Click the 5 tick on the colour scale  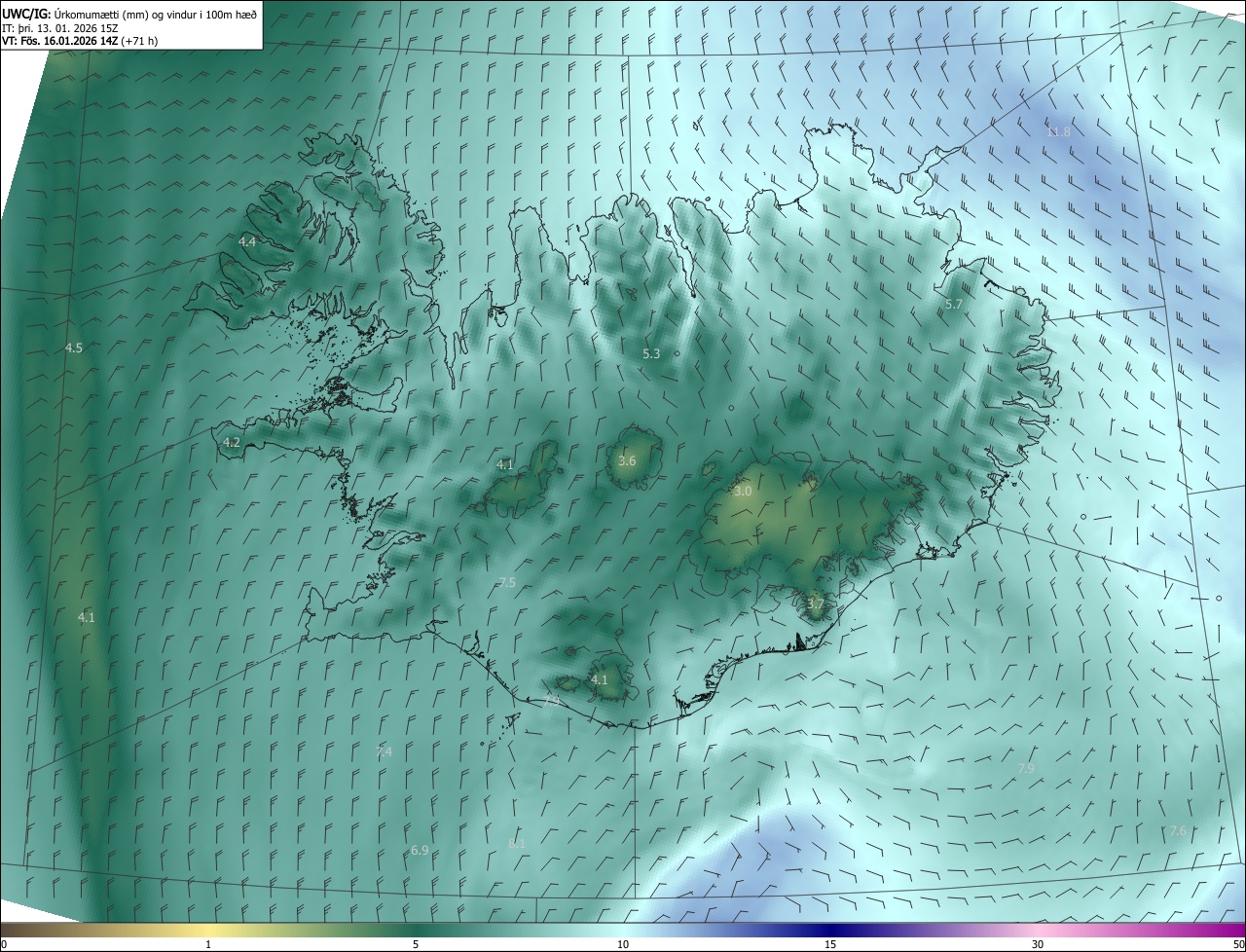416,945
